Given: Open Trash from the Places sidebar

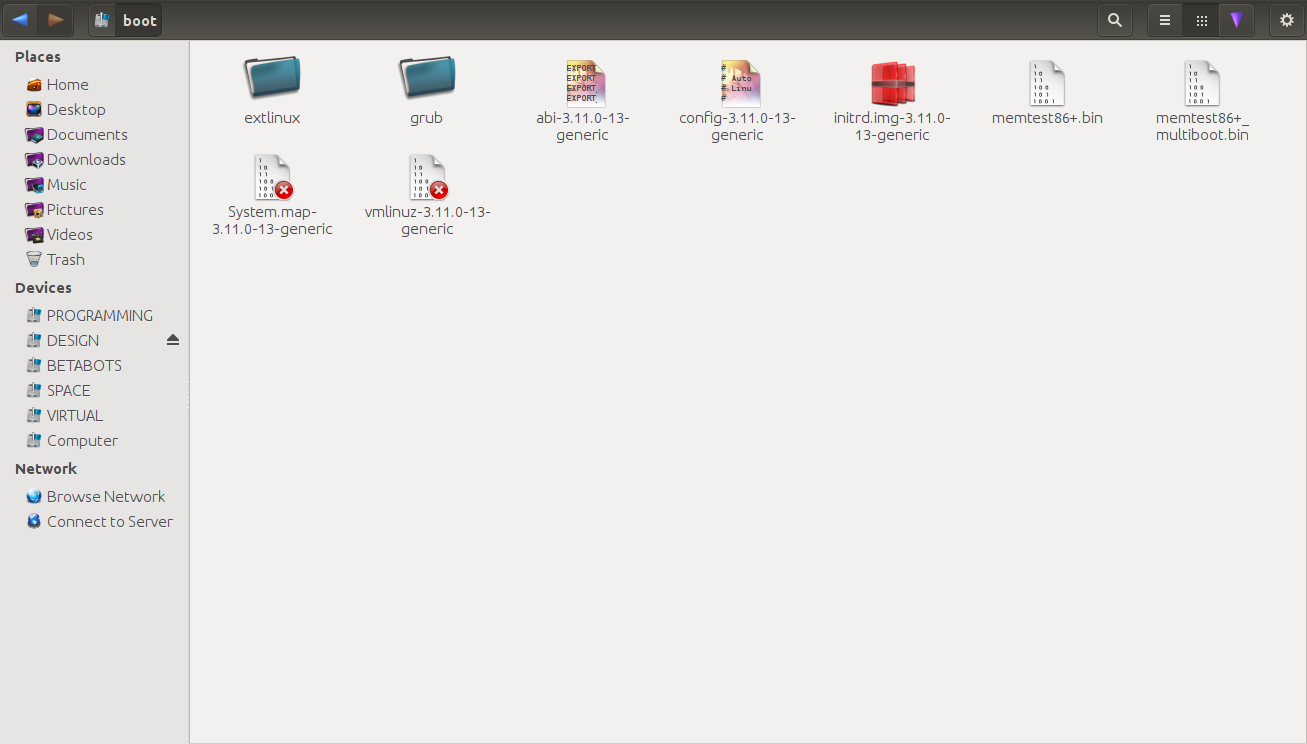Looking at the screenshot, I should click(x=65, y=259).
